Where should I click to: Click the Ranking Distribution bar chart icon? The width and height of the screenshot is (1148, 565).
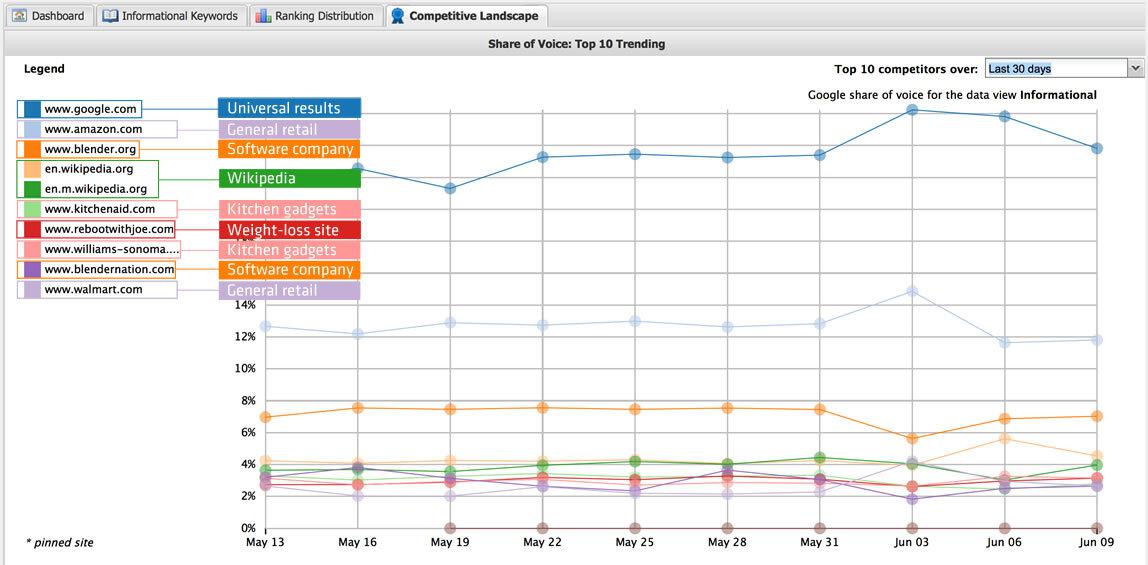coord(262,16)
